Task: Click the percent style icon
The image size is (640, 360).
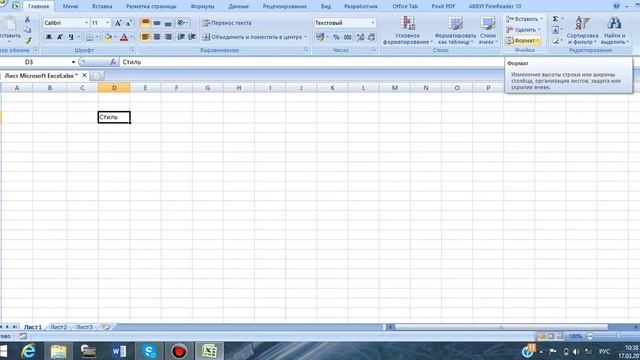Action: click(x=336, y=37)
